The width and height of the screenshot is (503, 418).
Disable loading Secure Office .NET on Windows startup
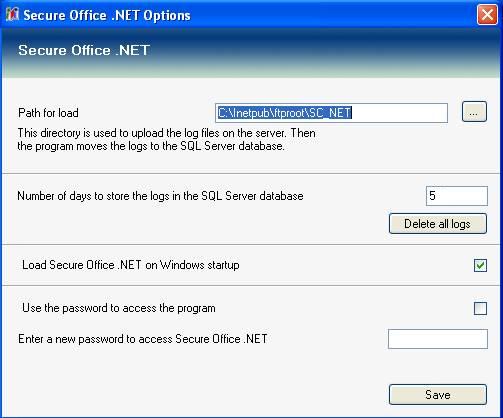[x=480, y=265]
